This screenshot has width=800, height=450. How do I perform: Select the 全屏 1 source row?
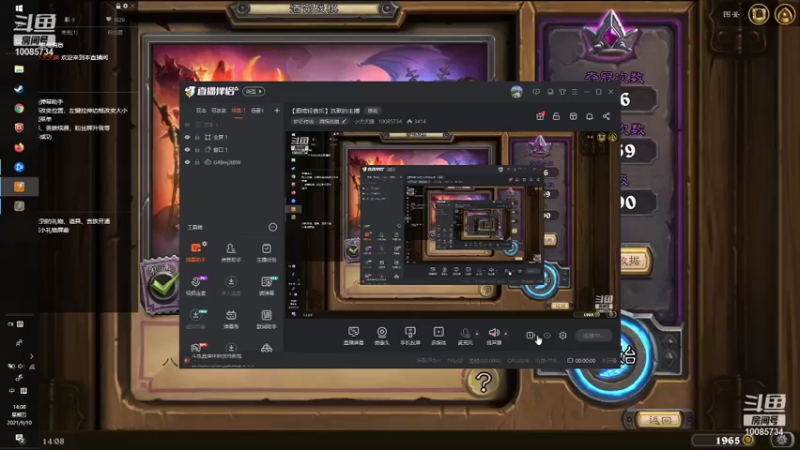(x=232, y=137)
